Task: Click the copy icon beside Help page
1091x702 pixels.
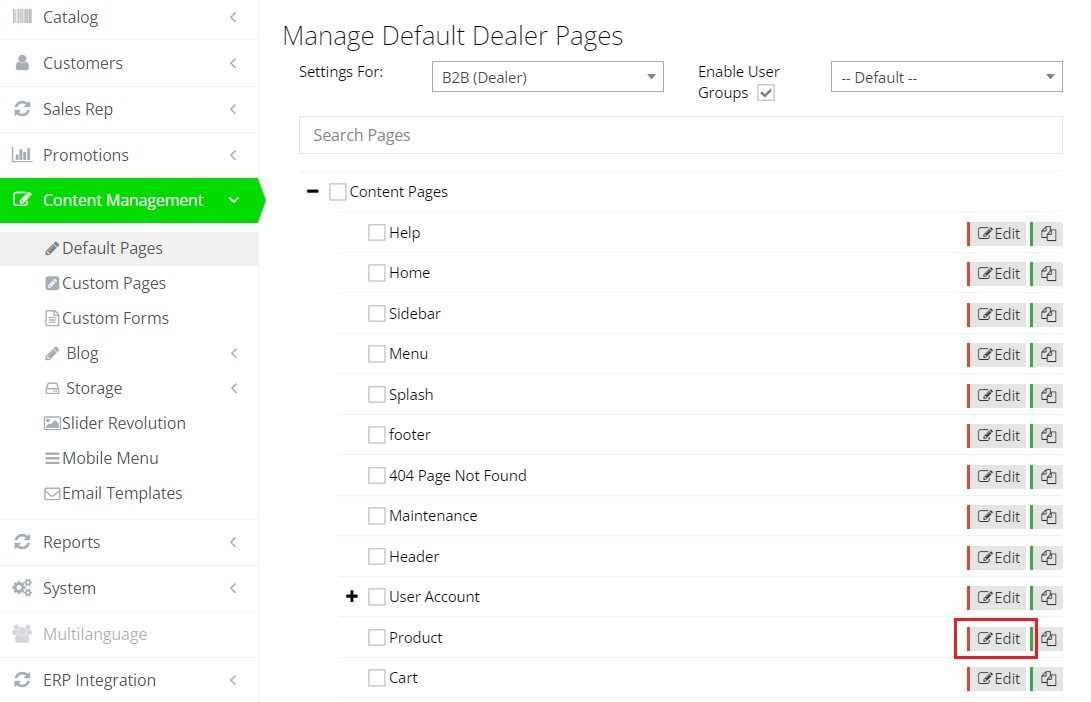Action: 1048,233
